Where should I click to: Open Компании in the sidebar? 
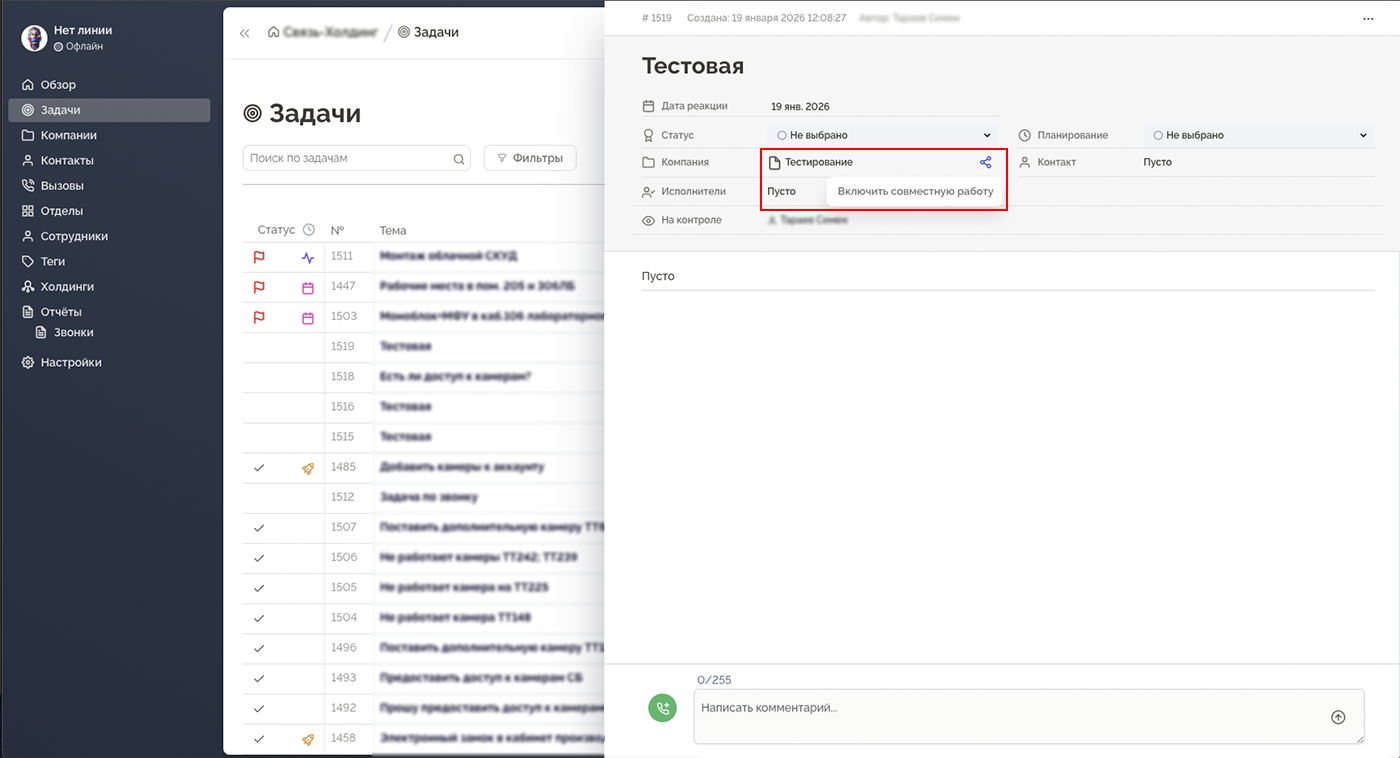coord(68,135)
